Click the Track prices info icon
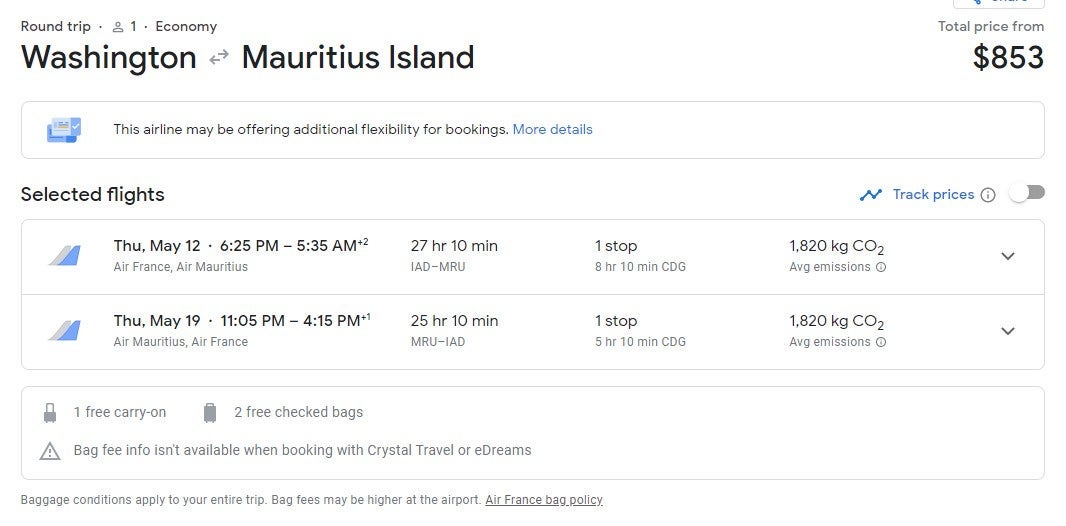The height and width of the screenshot is (526, 1066). coord(988,195)
